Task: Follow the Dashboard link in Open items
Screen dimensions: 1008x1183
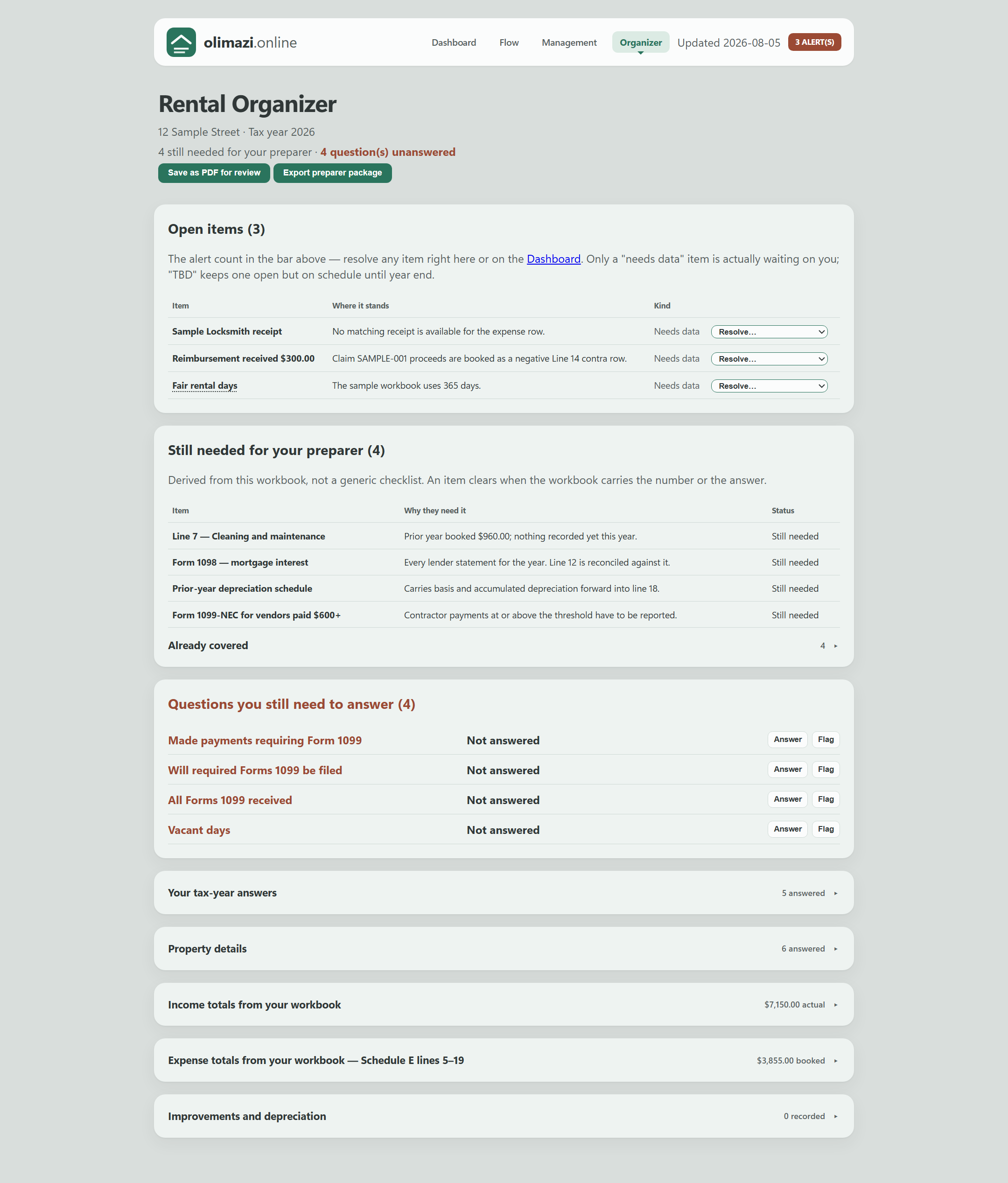Action: tap(553, 259)
